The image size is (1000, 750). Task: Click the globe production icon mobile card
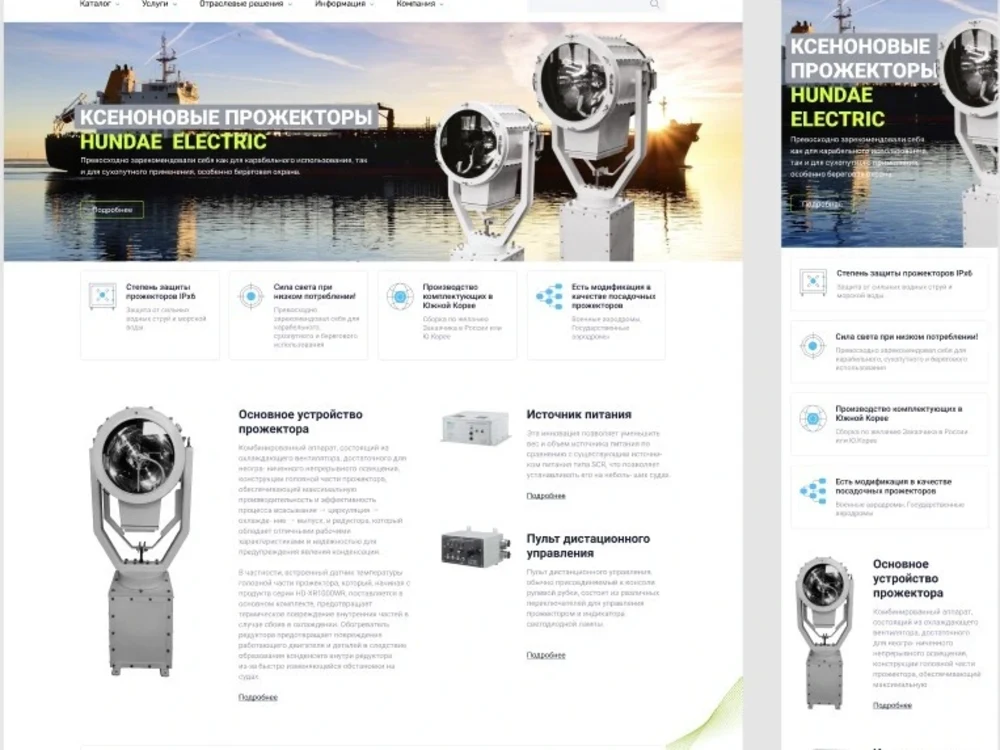tap(813, 418)
